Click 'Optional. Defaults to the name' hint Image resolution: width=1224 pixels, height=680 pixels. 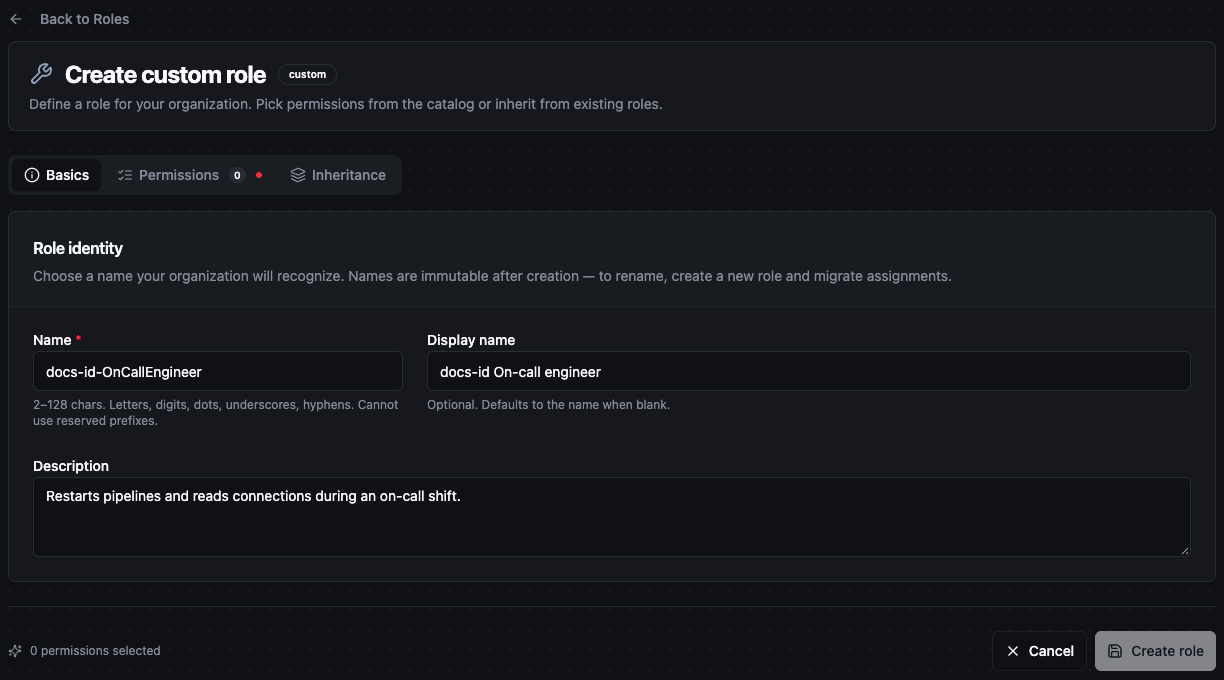click(548, 405)
